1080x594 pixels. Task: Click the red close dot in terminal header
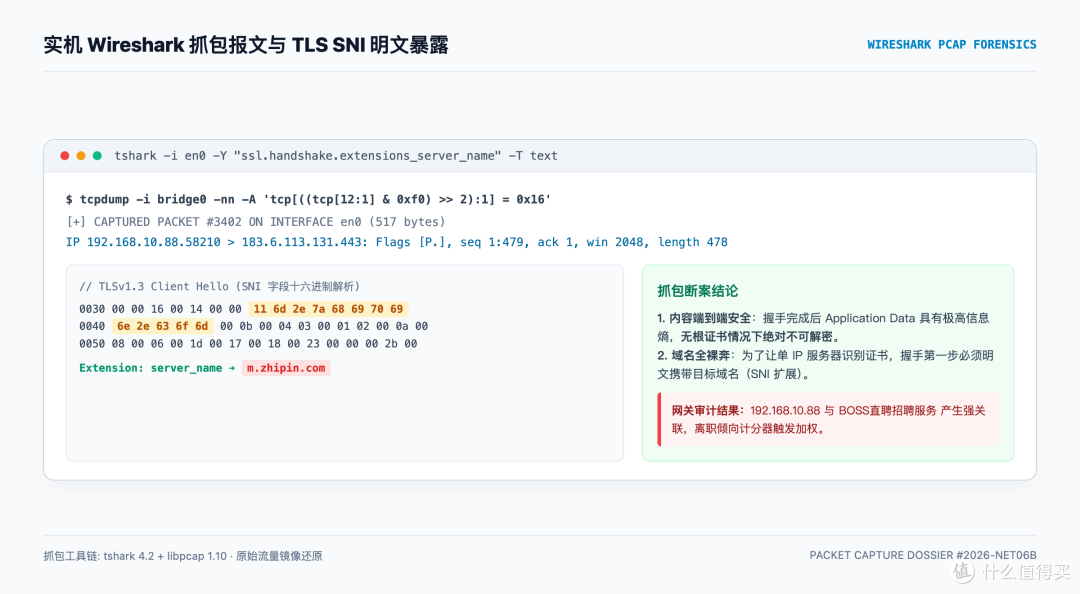click(65, 156)
